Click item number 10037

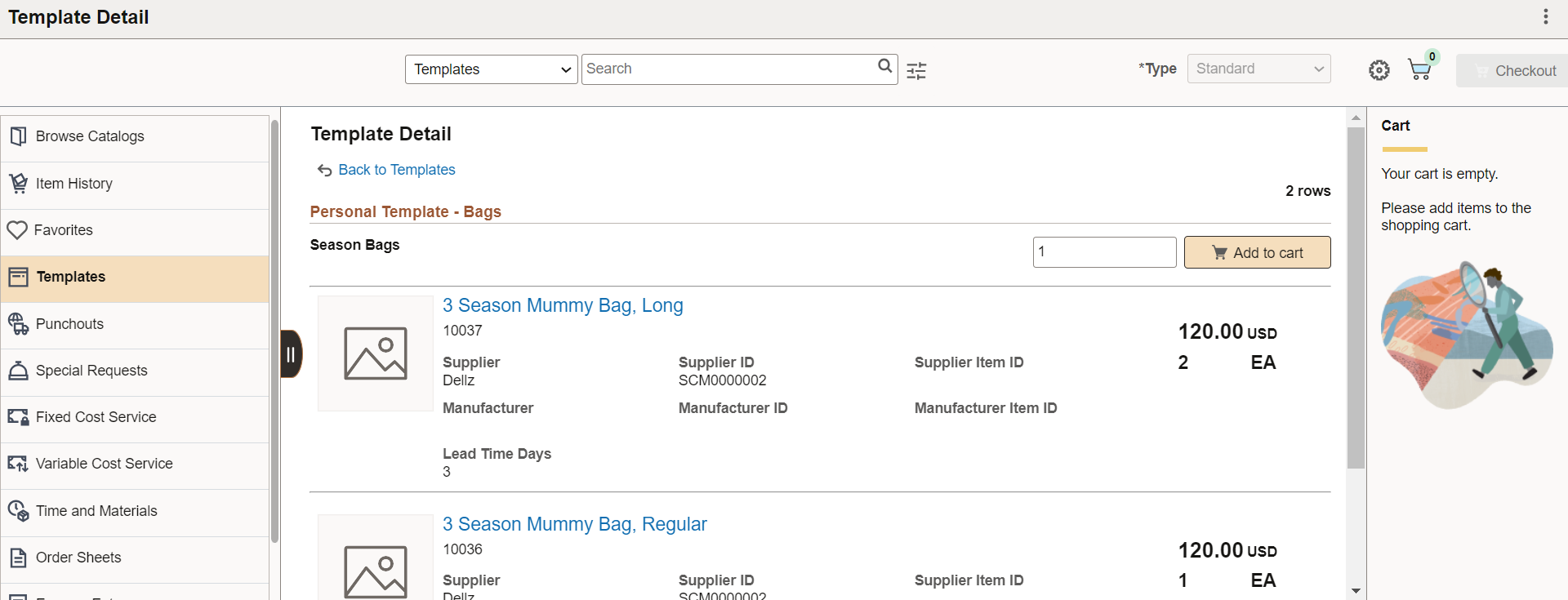(x=462, y=331)
